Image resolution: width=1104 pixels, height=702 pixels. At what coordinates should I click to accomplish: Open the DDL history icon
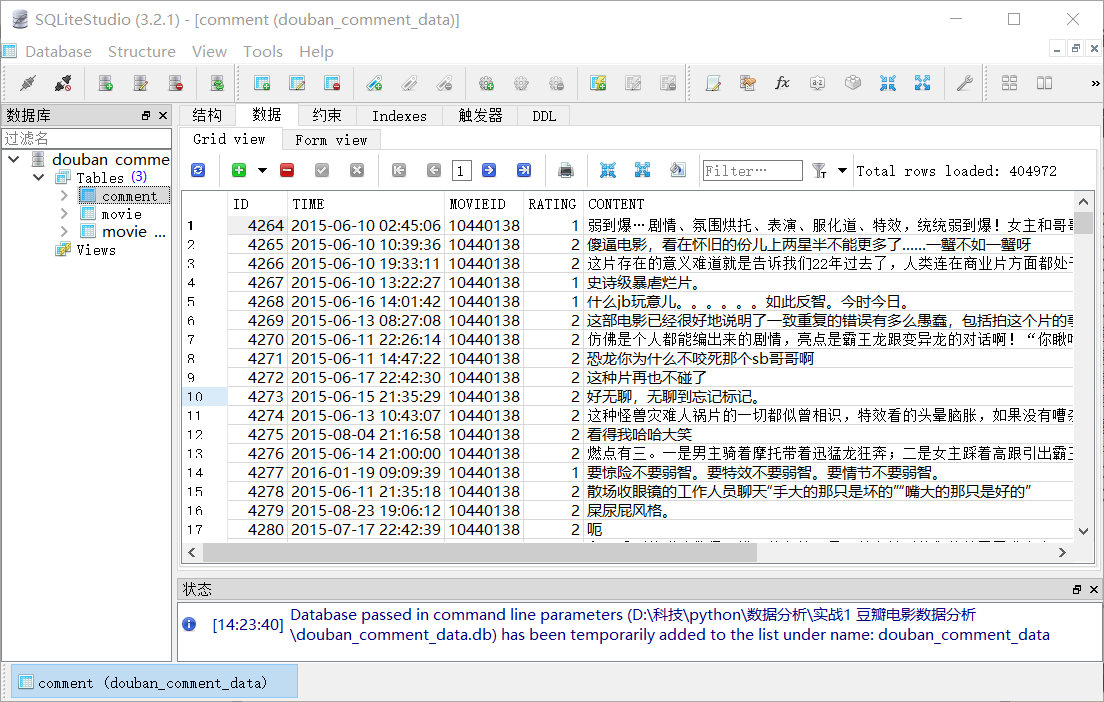[748, 83]
